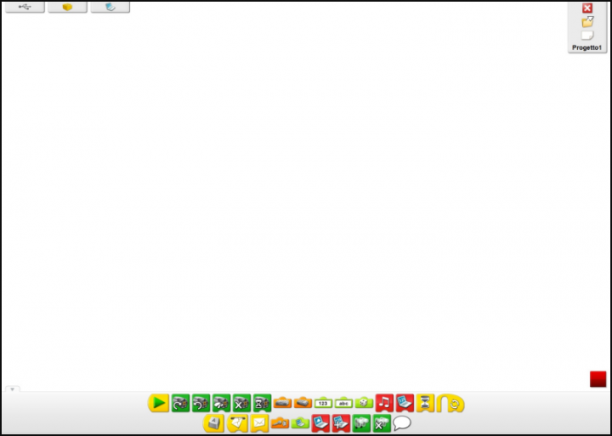Select the dice Random Input block
612x436 pixels.
(x=364, y=402)
